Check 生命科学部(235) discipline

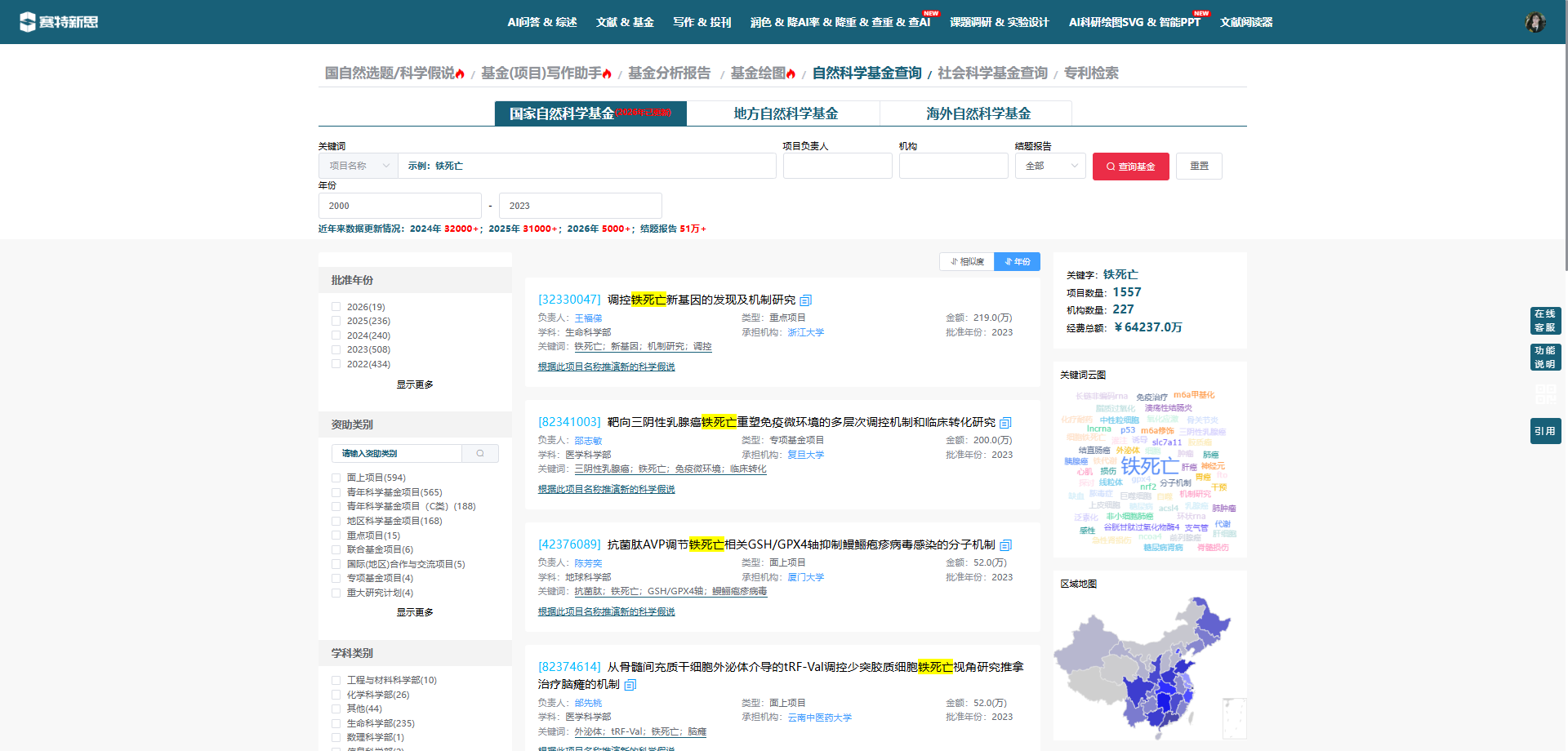point(336,723)
